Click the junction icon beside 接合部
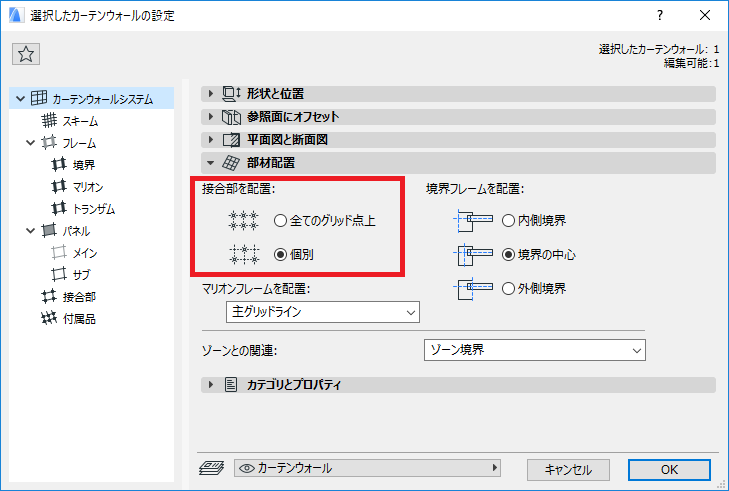The image size is (729, 491). coord(49,296)
